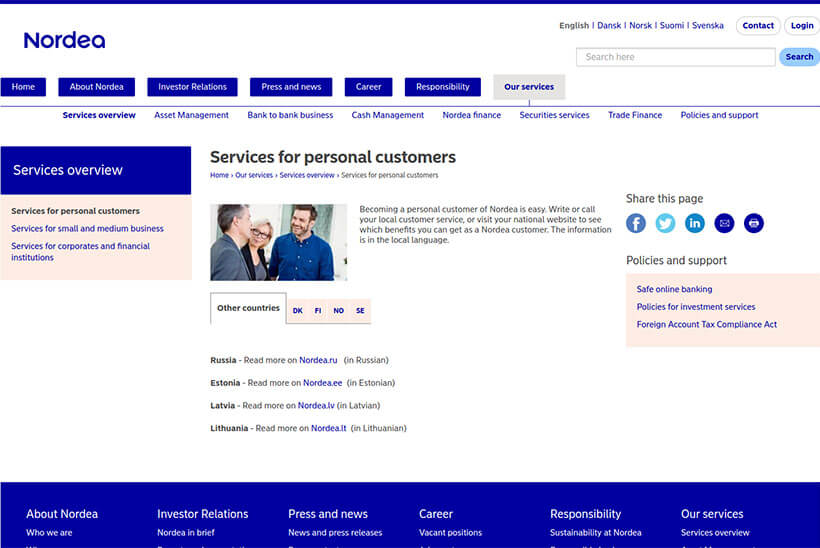The height and width of the screenshot is (548, 820).
Task: Click Responsibility footer heading
Action: coord(585,514)
